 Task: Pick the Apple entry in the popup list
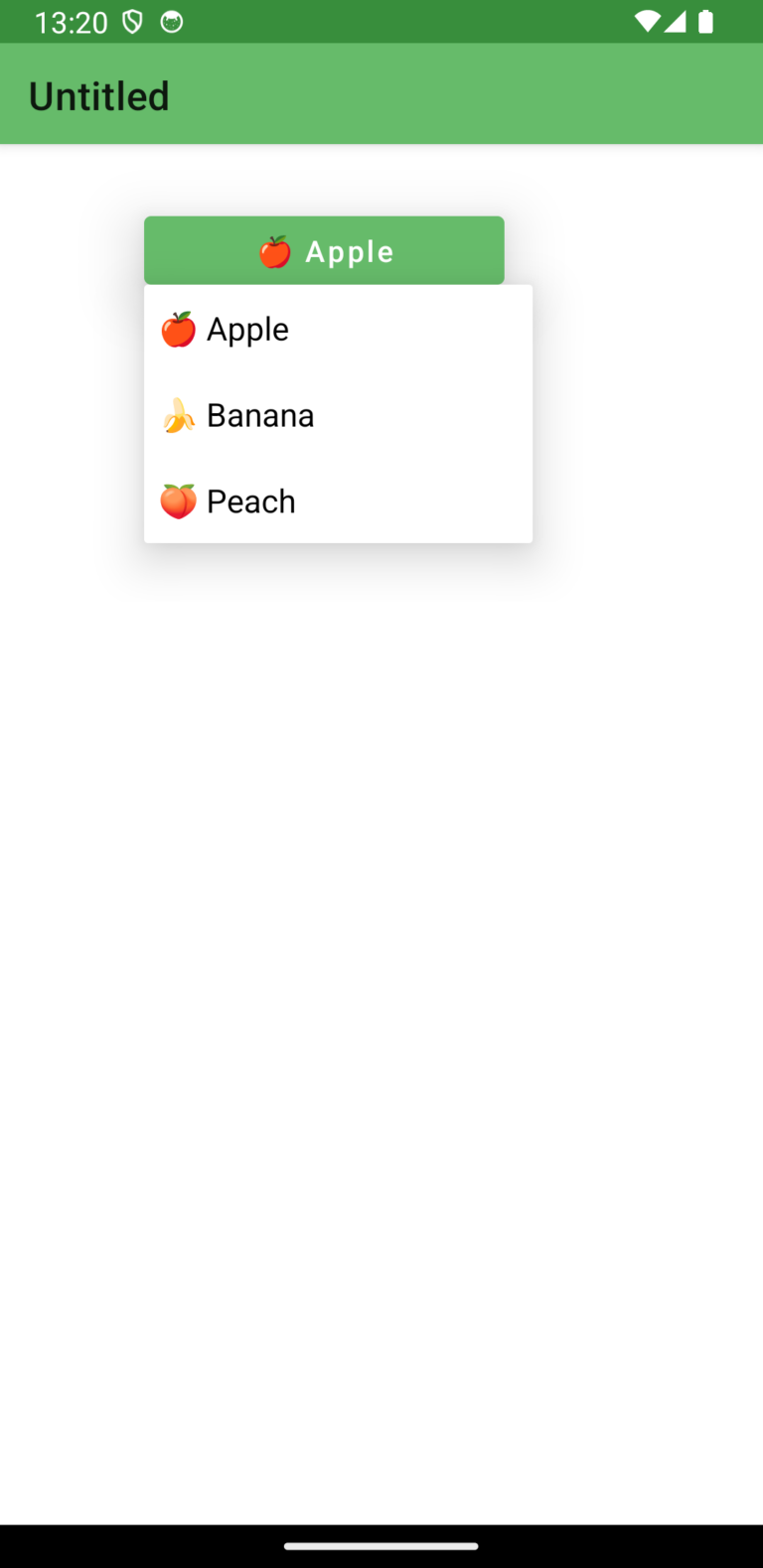click(338, 329)
